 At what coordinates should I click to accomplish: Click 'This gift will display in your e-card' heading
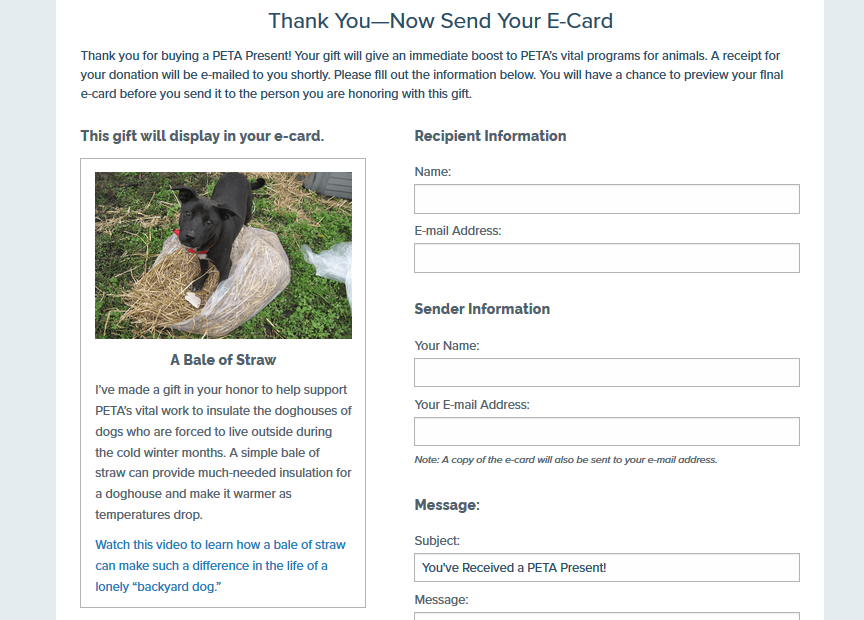pyautogui.click(x=202, y=136)
